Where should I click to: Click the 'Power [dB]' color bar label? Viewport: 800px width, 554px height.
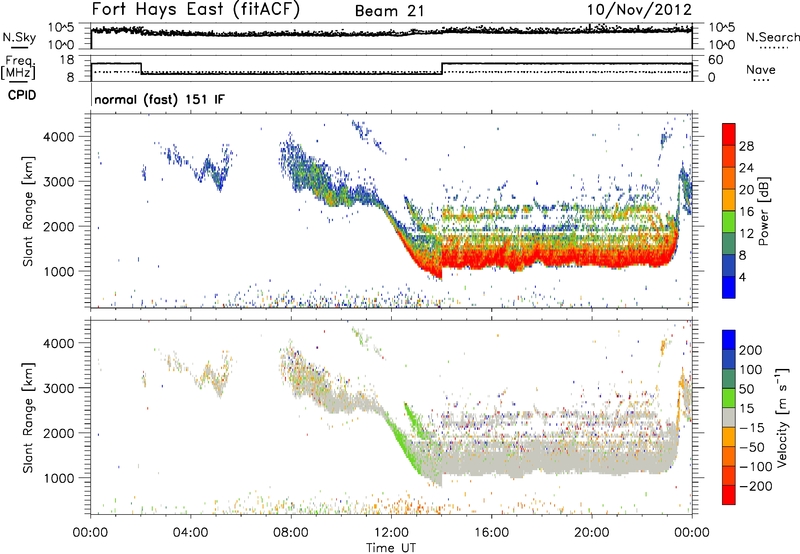pos(763,211)
